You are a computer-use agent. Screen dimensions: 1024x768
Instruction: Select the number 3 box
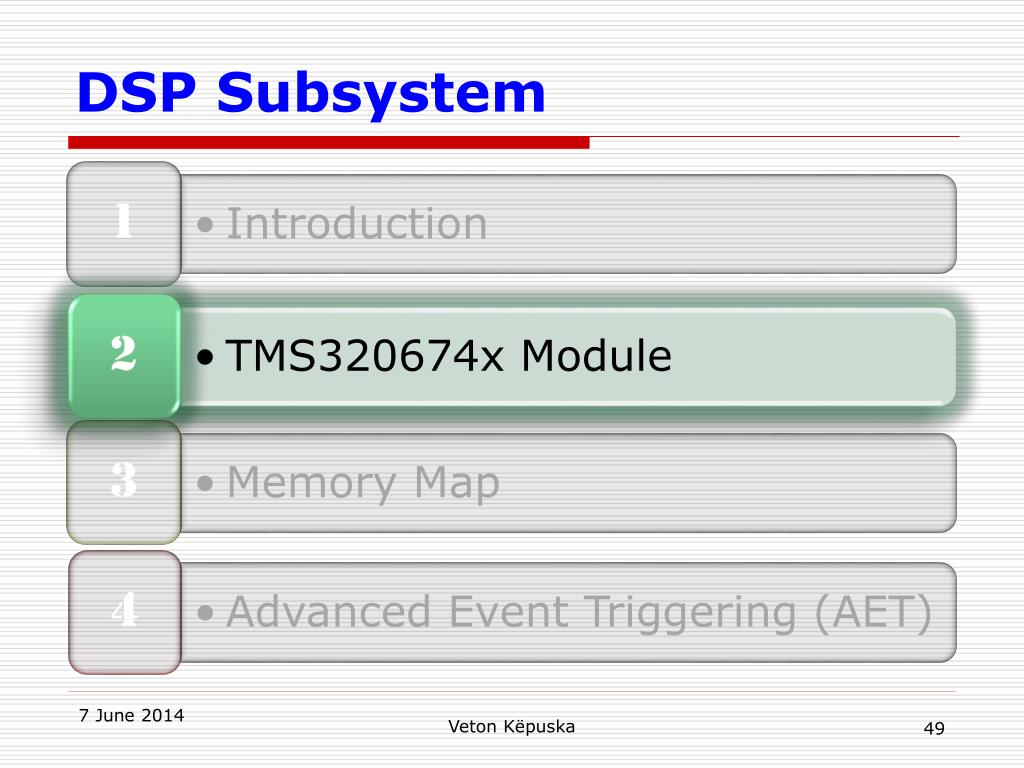(x=124, y=482)
